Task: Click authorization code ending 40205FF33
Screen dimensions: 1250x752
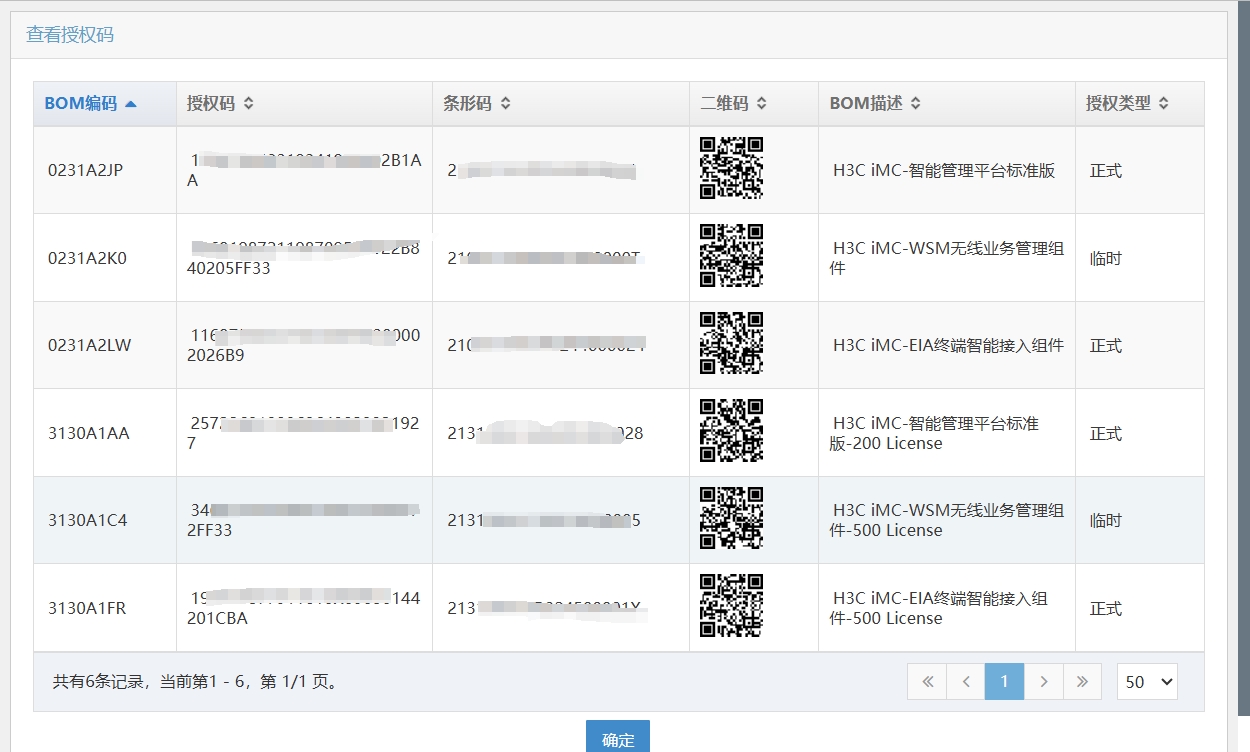Action: coord(304,258)
